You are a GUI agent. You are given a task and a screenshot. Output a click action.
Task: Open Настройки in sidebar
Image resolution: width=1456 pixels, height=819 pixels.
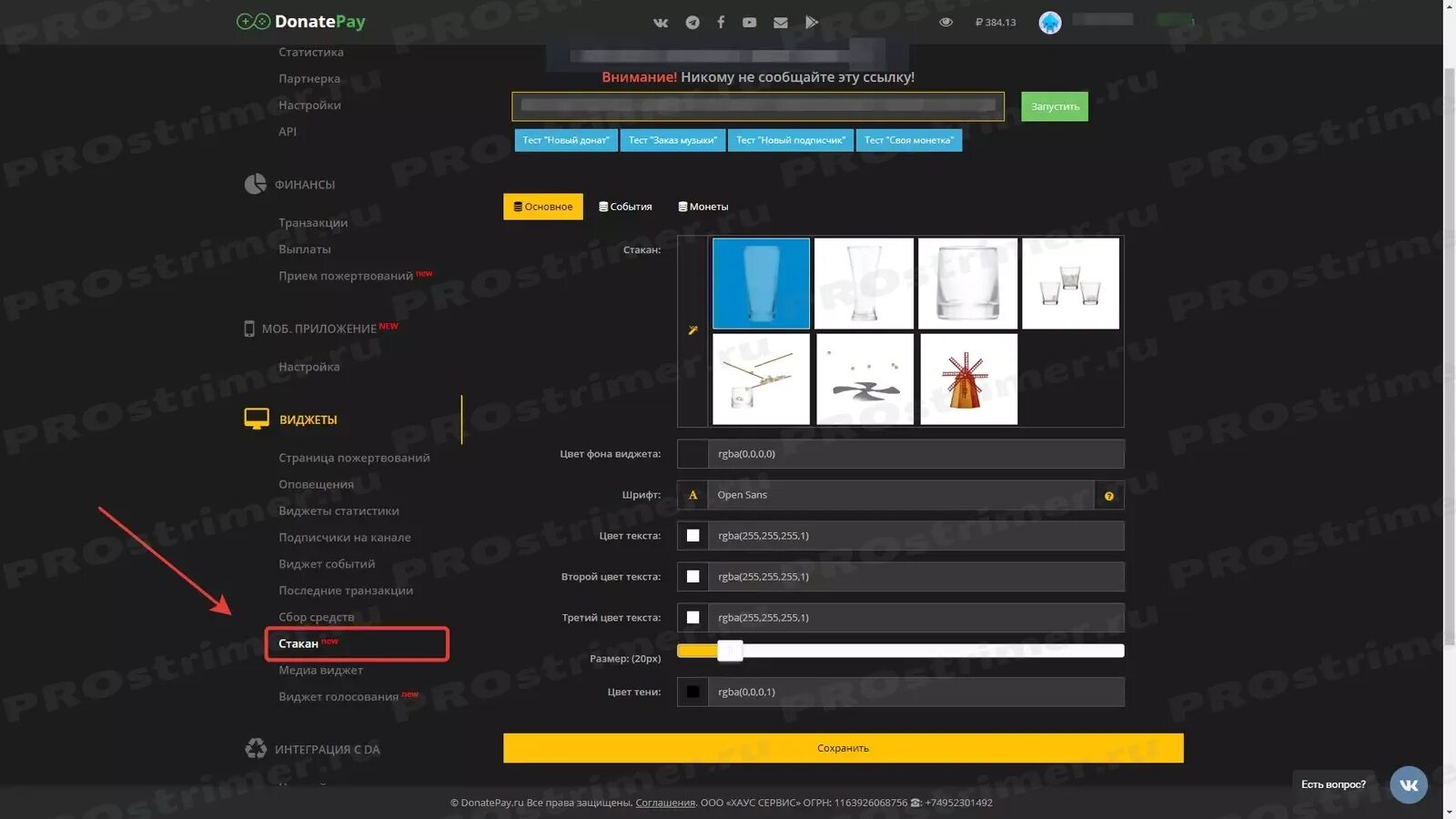309,105
